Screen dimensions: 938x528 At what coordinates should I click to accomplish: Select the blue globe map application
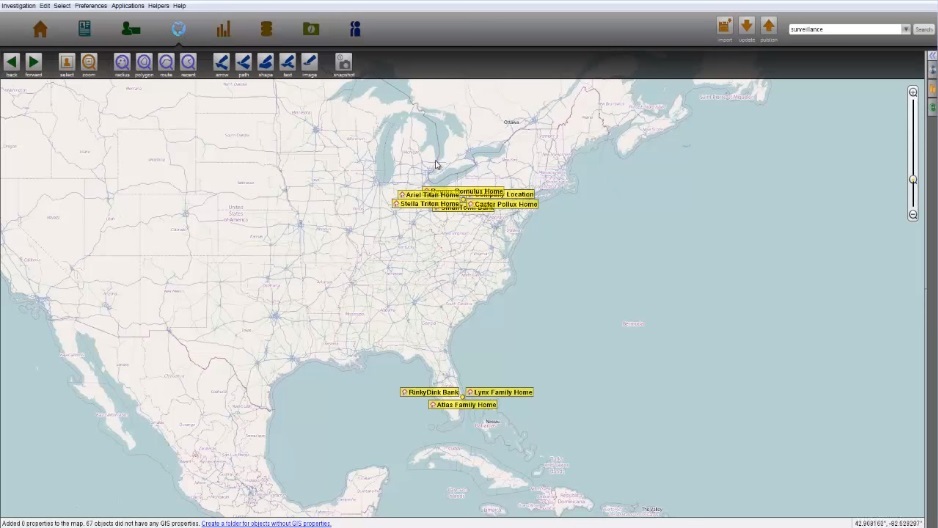pyautogui.click(x=178, y=29)
